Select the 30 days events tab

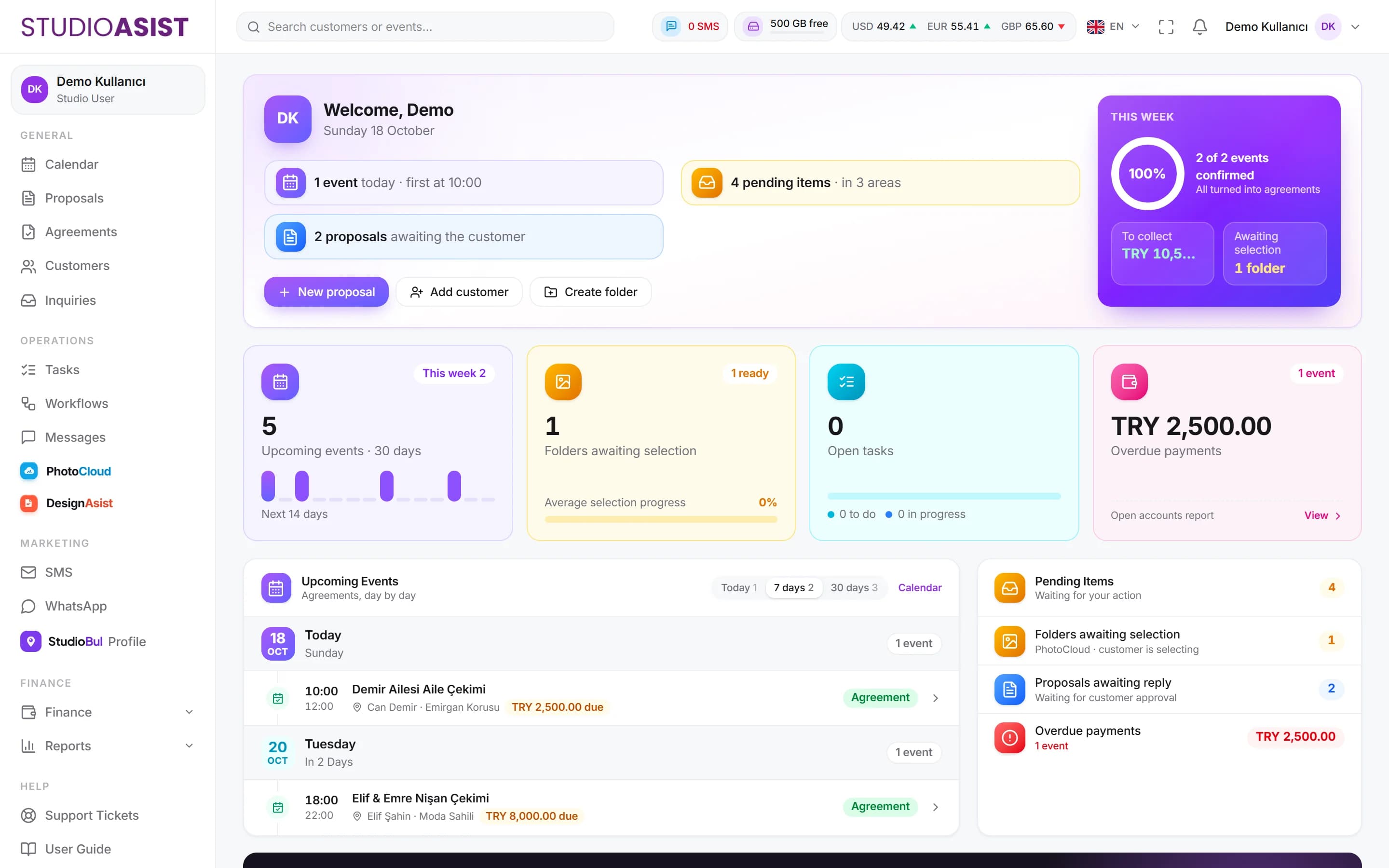pyautogui.click(x=854, y=588)
